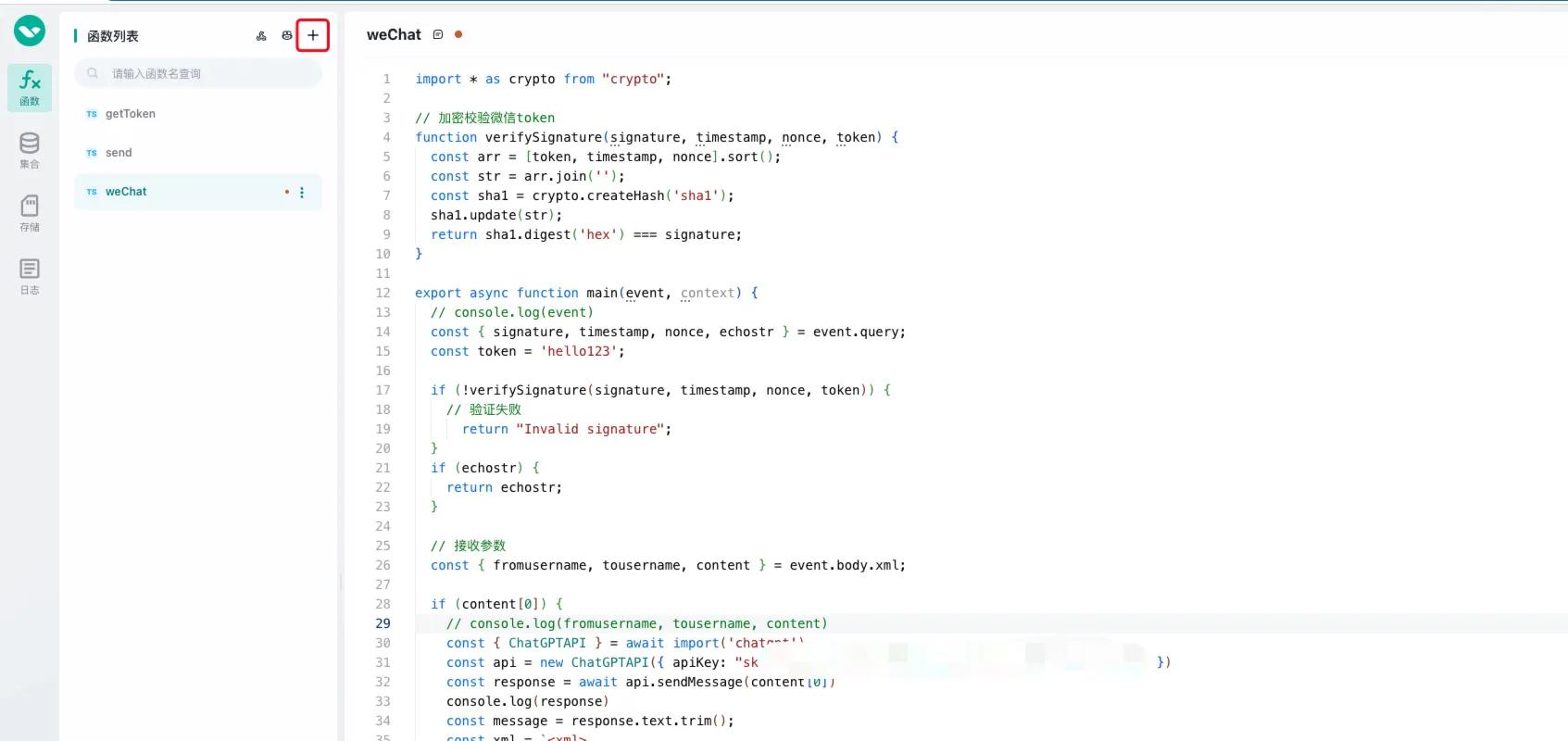Viewport: 1568px width, 741px height.
Task: Open the 函数 (functions) sidebar section
Action: coord(30,88)
